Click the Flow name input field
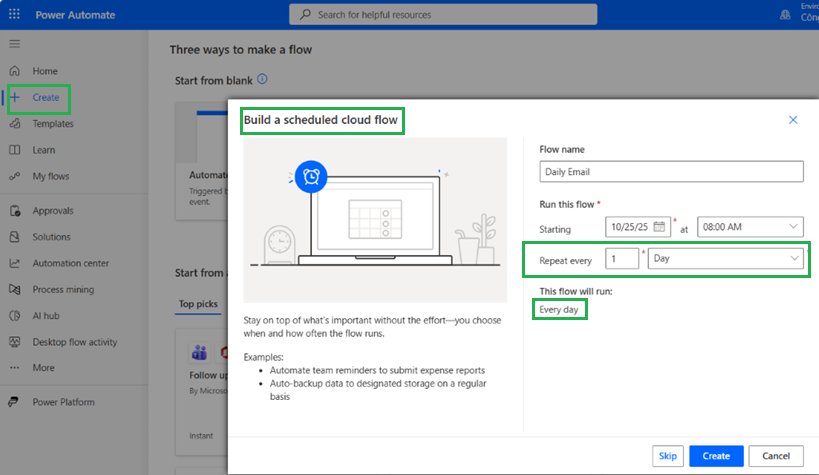 tap(671, 171)
